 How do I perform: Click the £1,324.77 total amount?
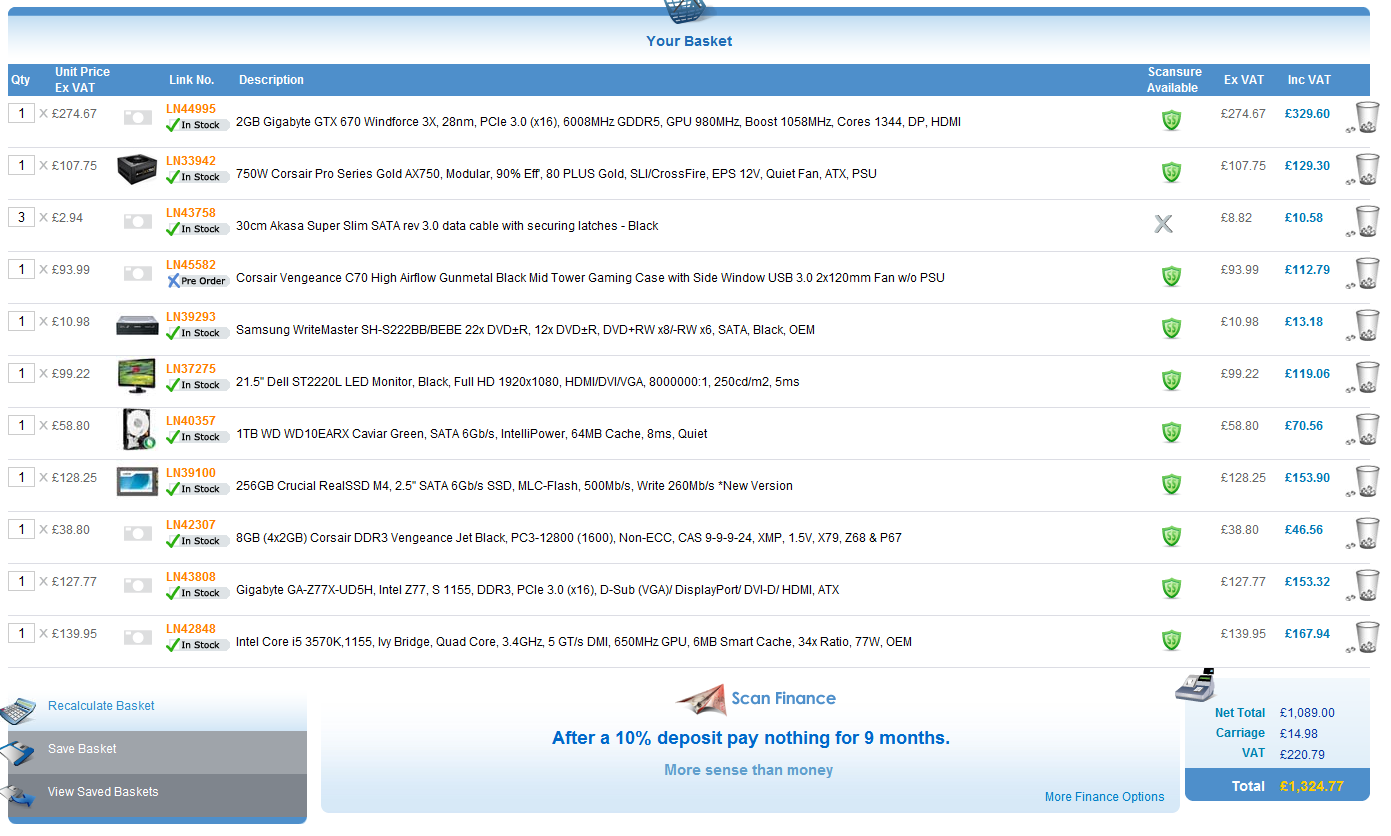click(1311, 786)
